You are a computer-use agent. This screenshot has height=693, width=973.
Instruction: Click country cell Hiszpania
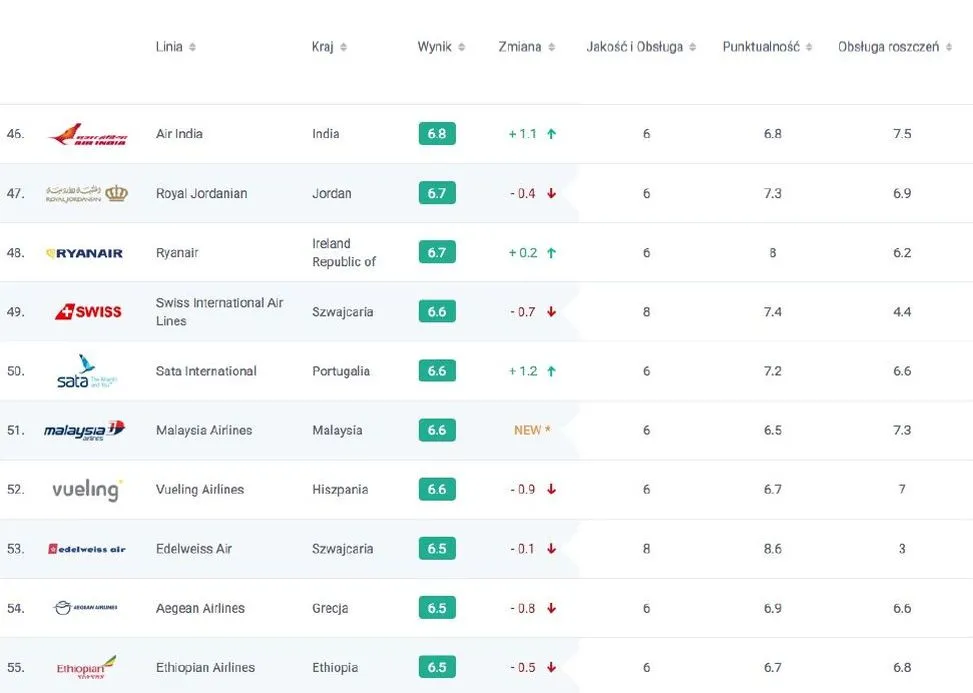pos(340,490)
